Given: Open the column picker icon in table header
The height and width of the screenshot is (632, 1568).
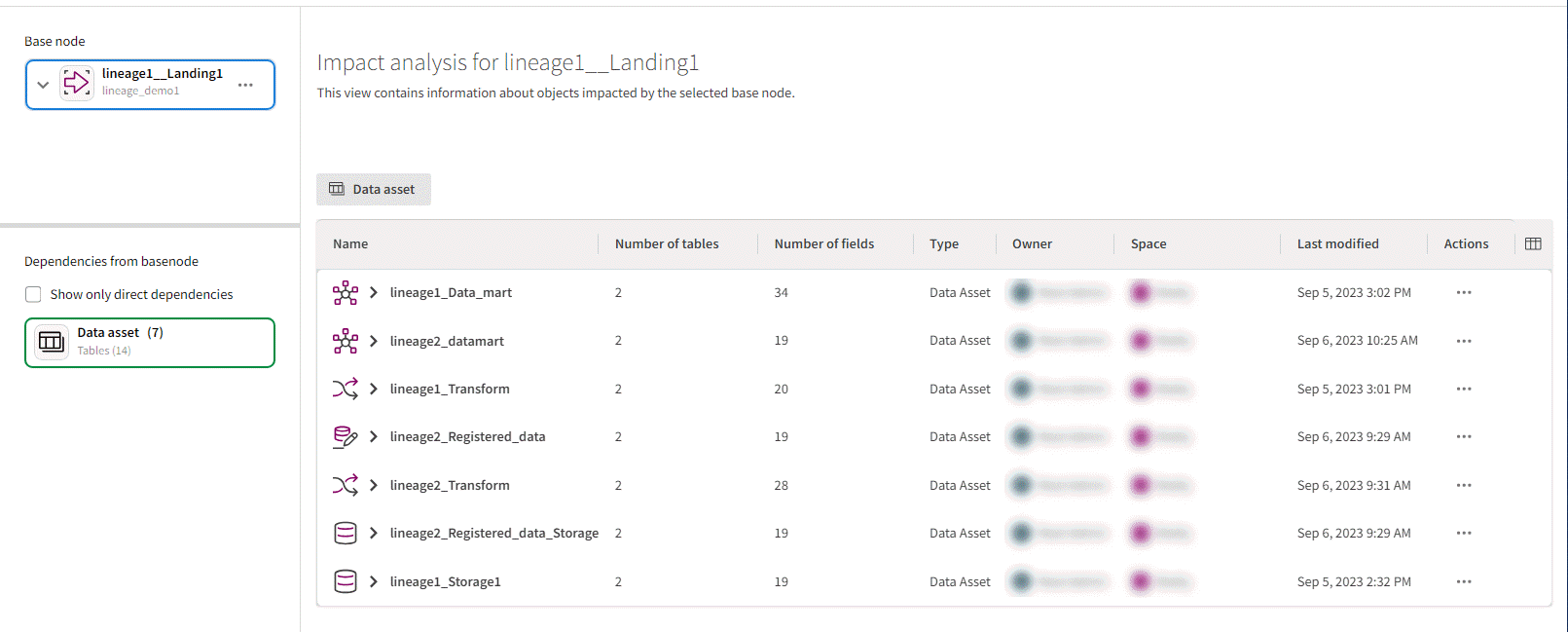Looking at the screenshot, I should 1533,244.
